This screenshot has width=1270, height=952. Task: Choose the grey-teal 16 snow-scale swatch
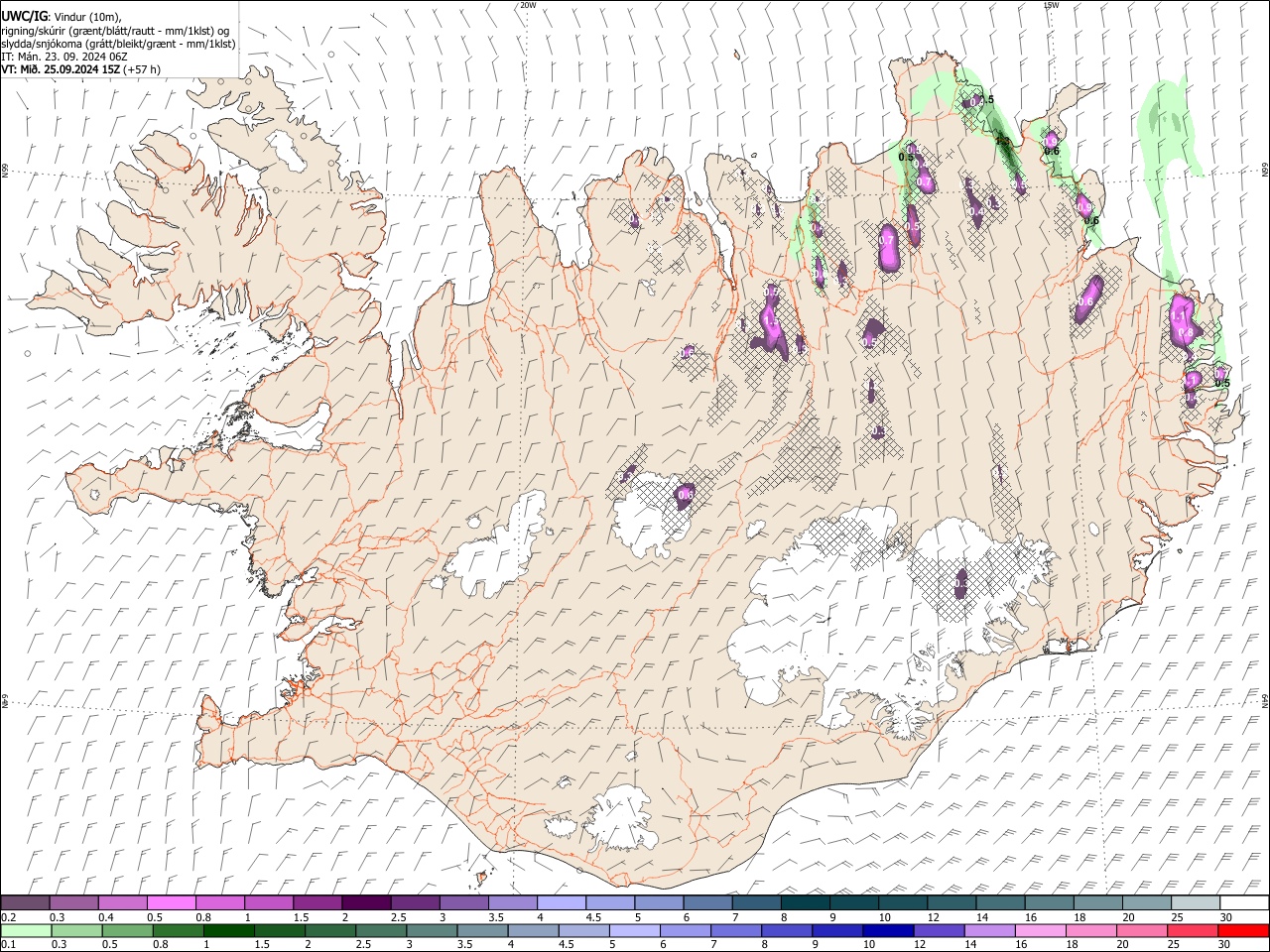pyautogui.click(x=1048, y=903)
